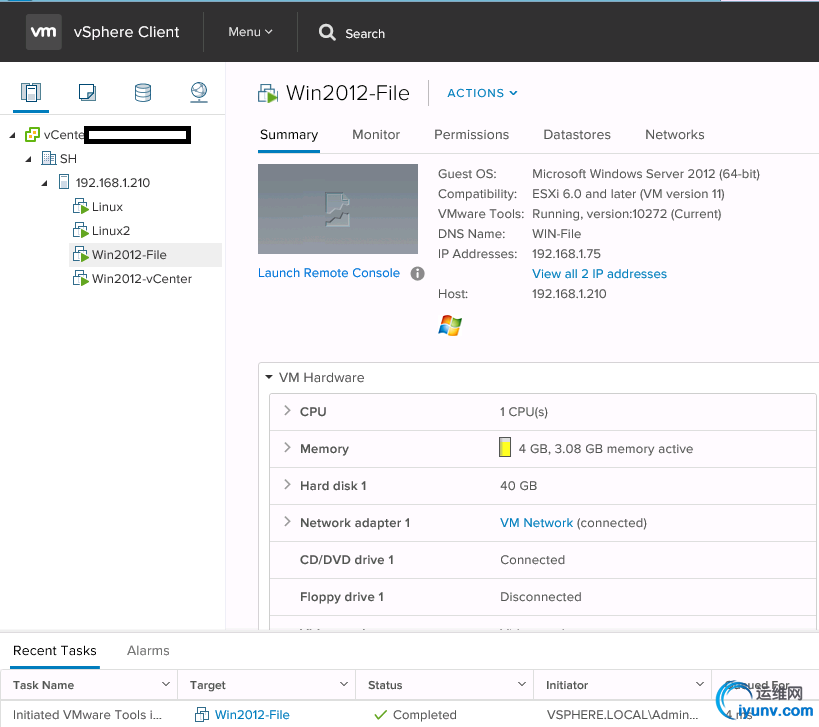Image resolution: width=819 pixels, height=727 pixels.
Task: Select host 192.168.1.210 in tree
Action: (113, 183)
